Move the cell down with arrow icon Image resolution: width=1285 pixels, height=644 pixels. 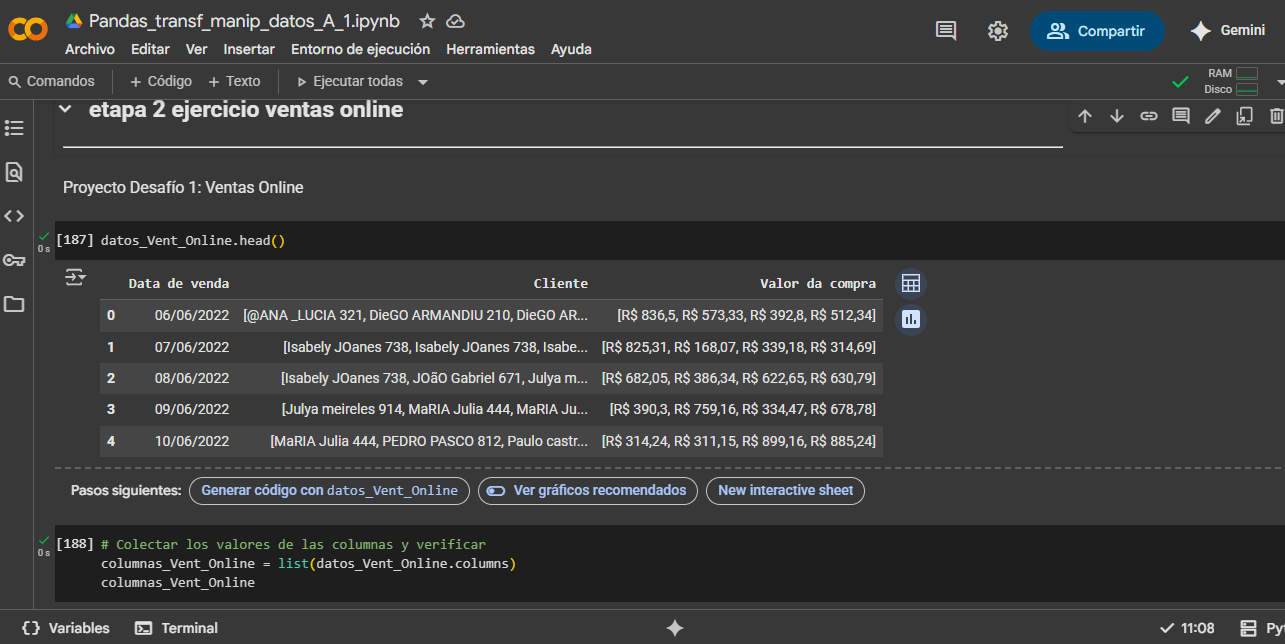(x=1117, y=116)
